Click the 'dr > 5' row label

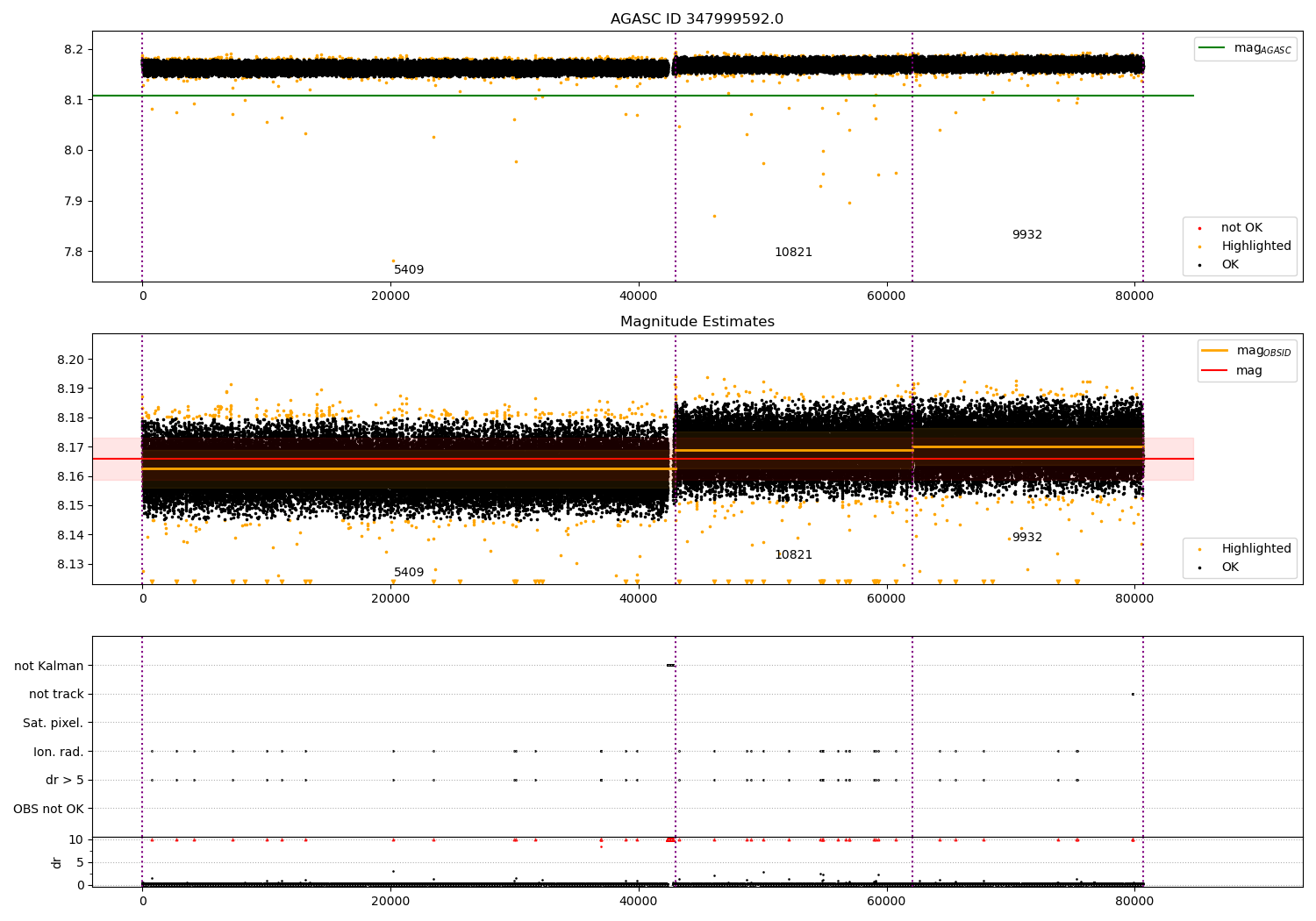(65, 780)
